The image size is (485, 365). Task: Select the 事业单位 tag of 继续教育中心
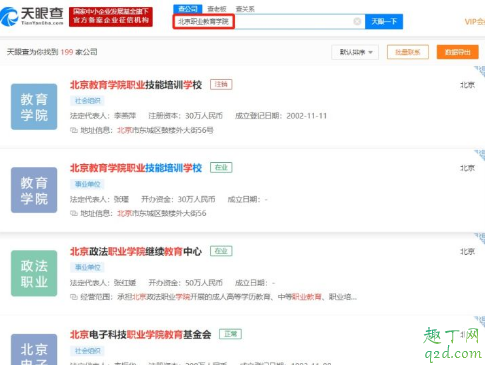(x=87, y=267)
